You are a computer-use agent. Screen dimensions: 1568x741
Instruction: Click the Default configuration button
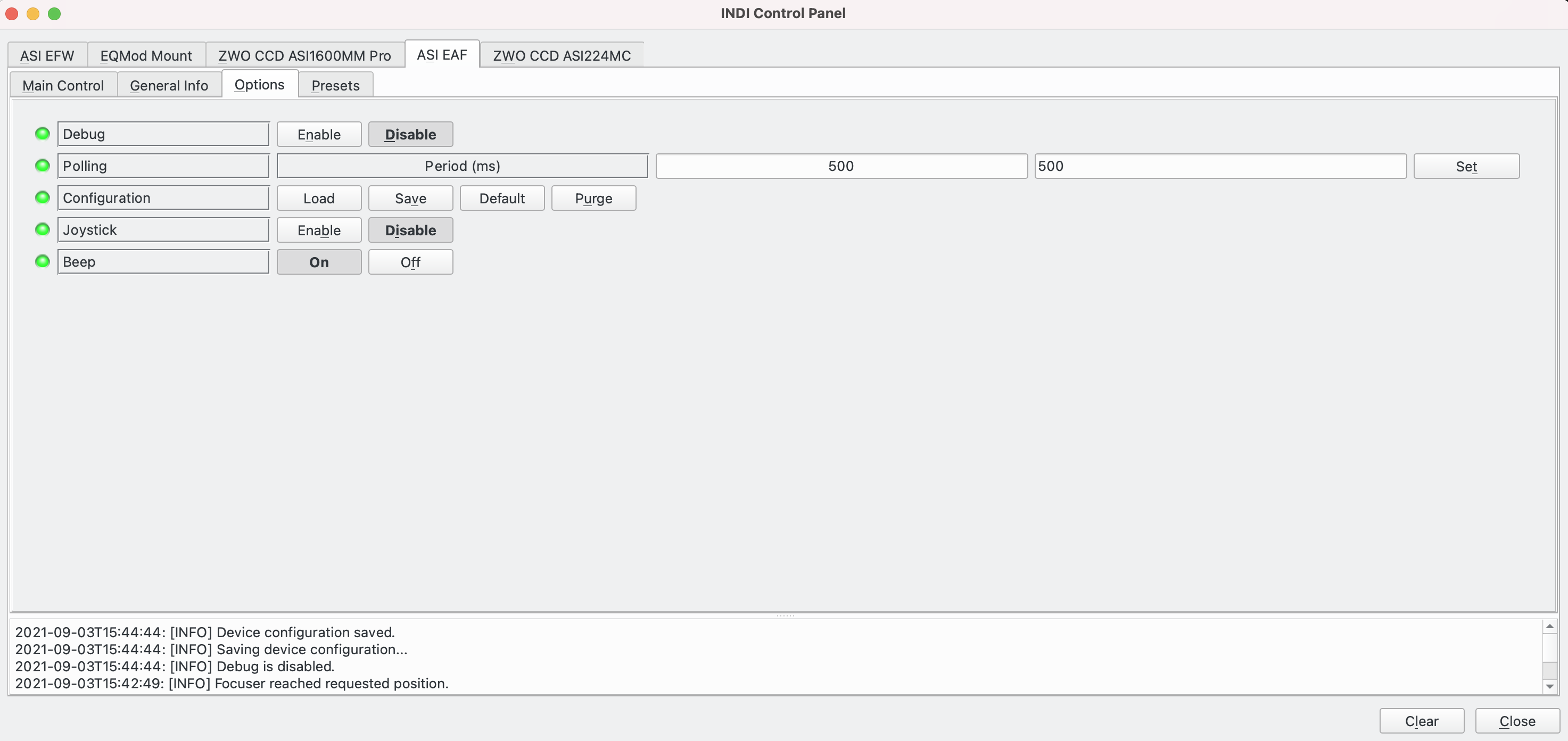(502, 197)
